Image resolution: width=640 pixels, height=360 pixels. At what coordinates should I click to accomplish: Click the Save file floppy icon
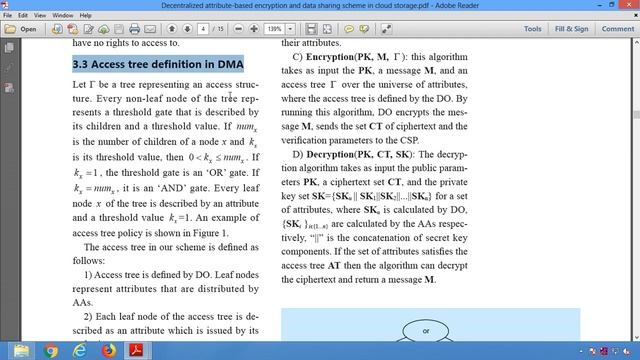pos(119,29)
